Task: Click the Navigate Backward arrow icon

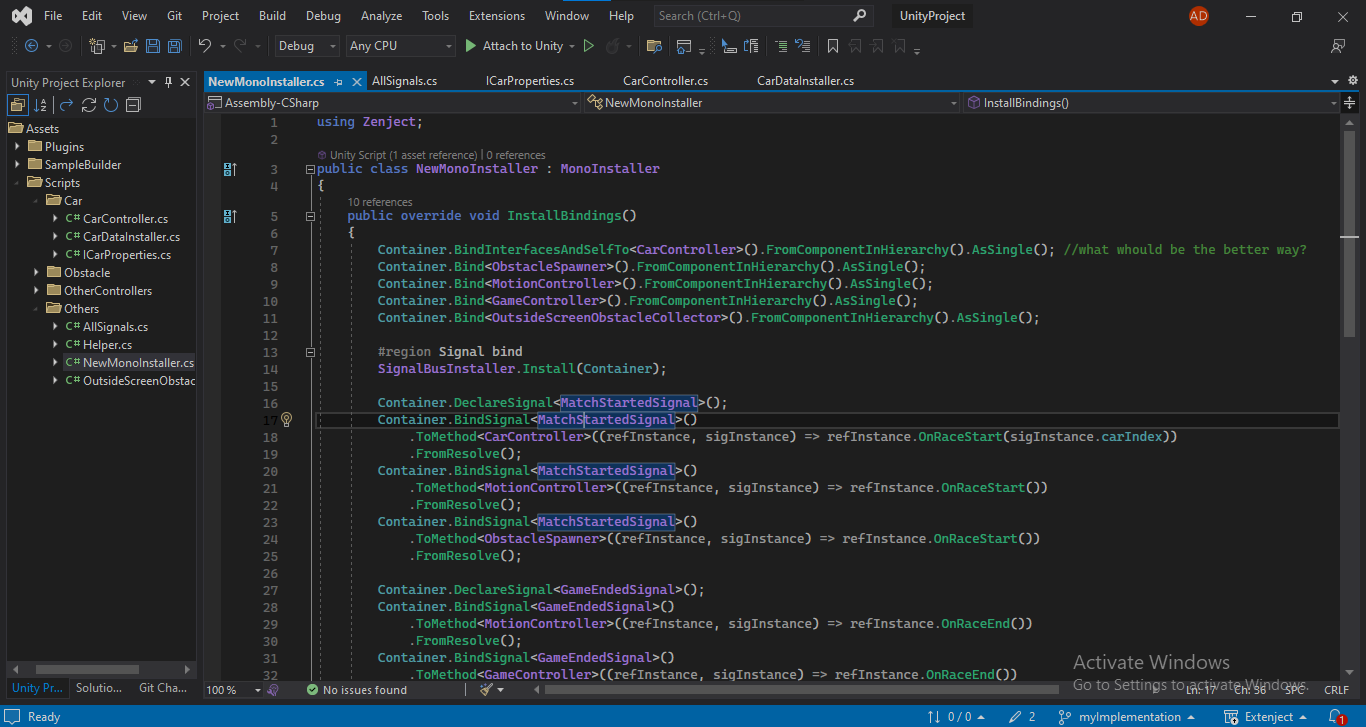Action: [x=31, y=46]
